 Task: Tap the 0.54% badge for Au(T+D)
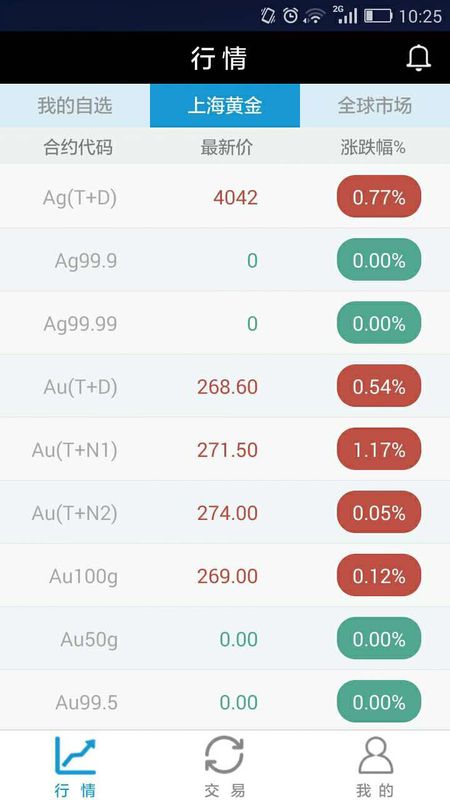[x=379, y=386]
